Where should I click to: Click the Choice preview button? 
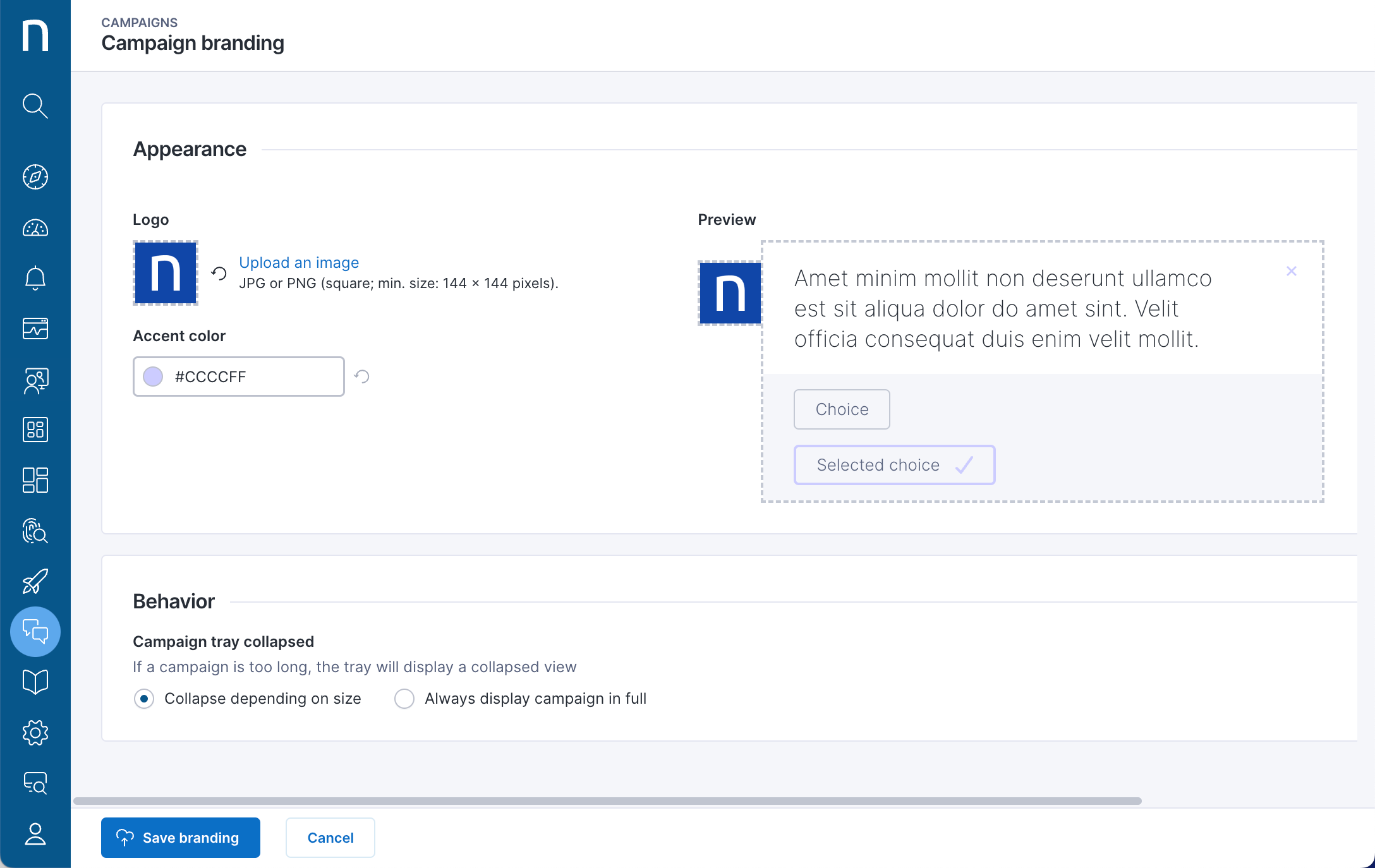[842, 409]
